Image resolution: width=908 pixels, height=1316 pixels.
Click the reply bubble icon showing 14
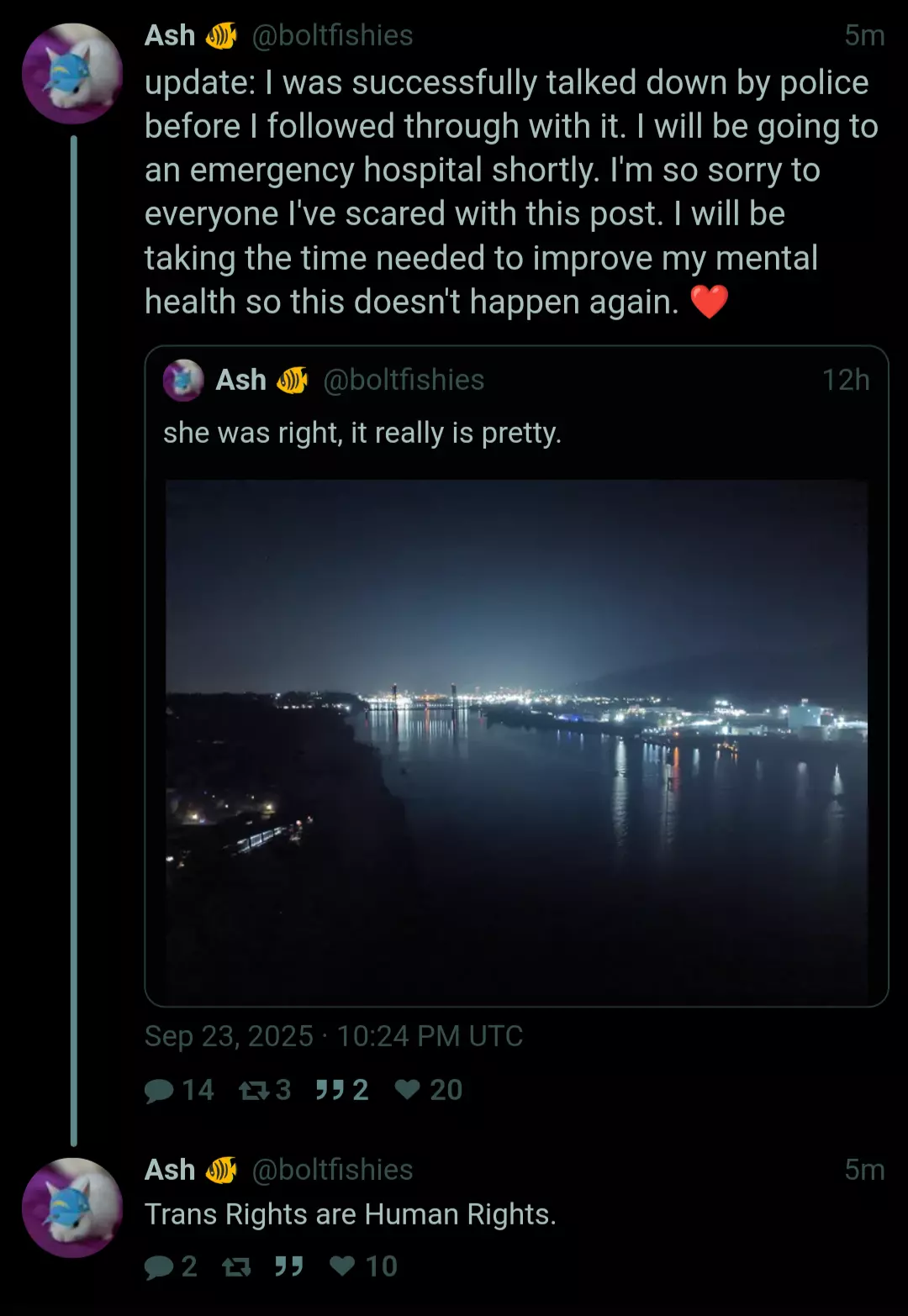coord(159,1090)
